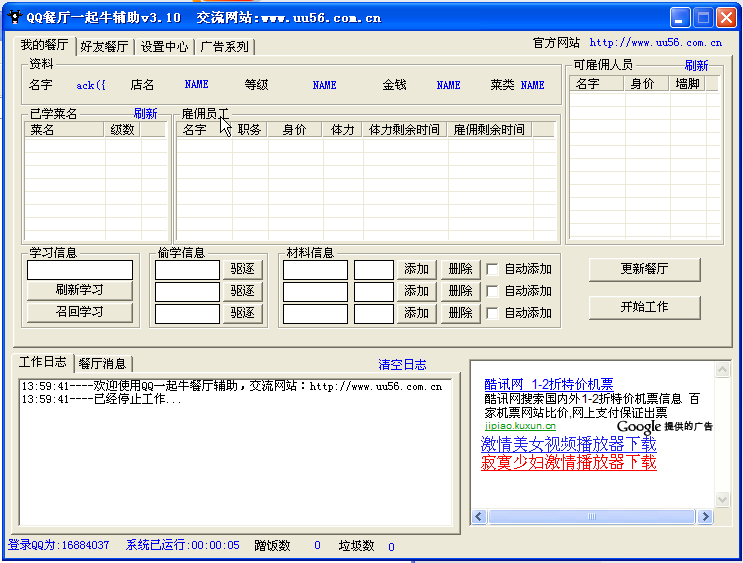743x563 pixels.
Task: Open 激情美女视频播放器下载 link
Action: click(x=568, y=445)
